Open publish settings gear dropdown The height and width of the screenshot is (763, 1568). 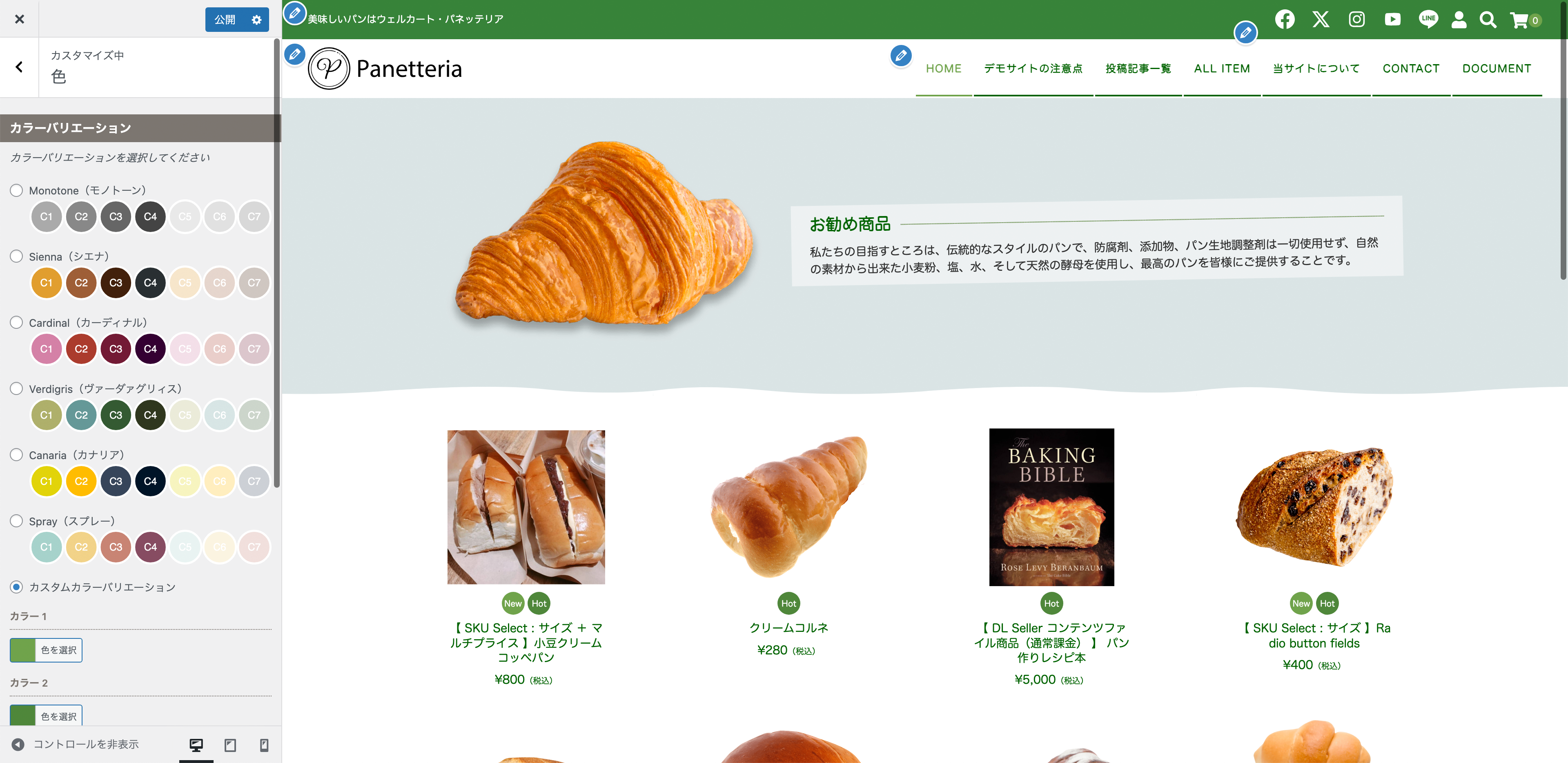point(256,20)
